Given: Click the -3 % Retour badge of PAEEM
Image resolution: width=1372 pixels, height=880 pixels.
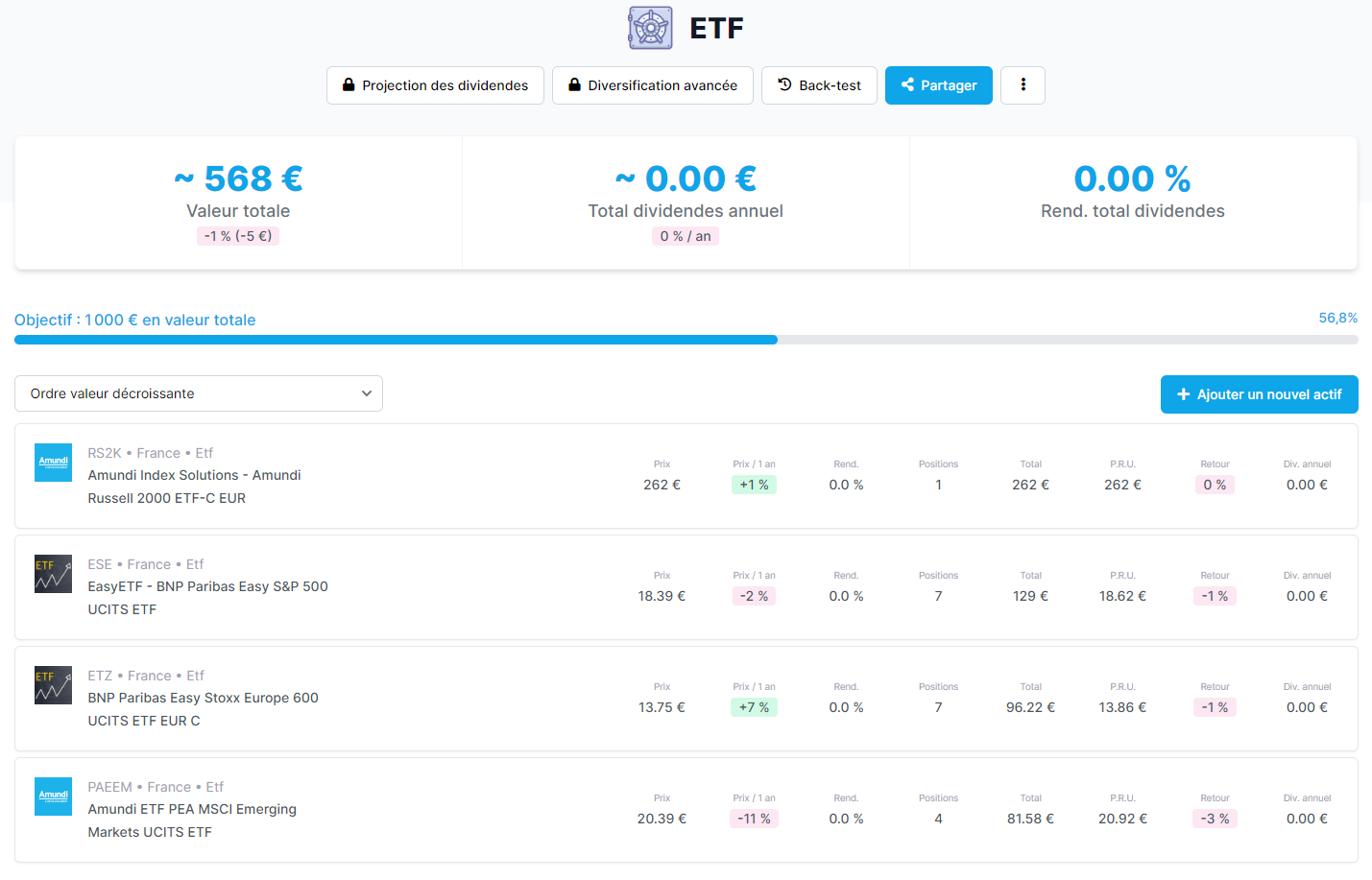Looking at the screenshot, I should [x=1215, y=819].
